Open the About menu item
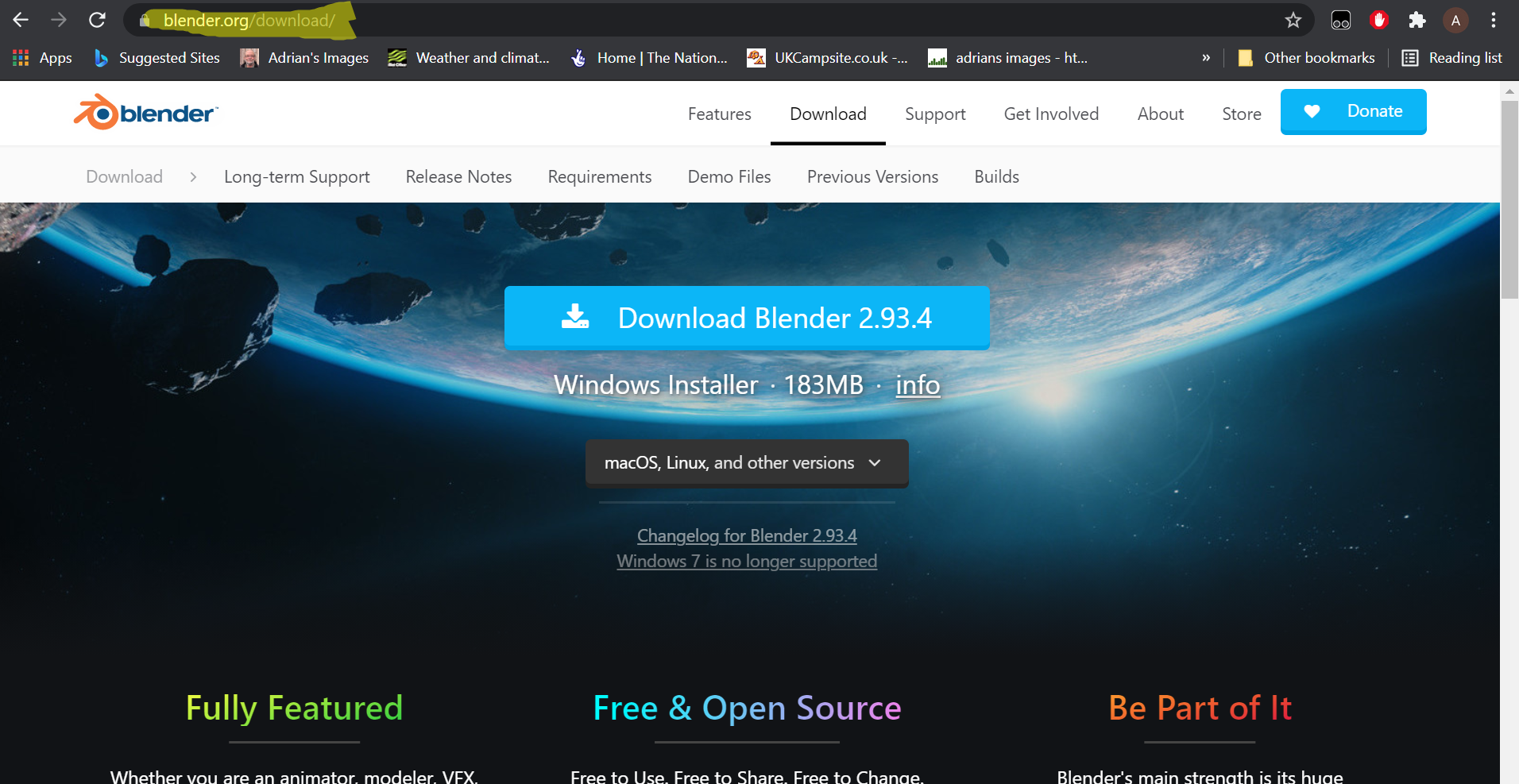Screen dimensions: 1519x784 point(1161,114)
